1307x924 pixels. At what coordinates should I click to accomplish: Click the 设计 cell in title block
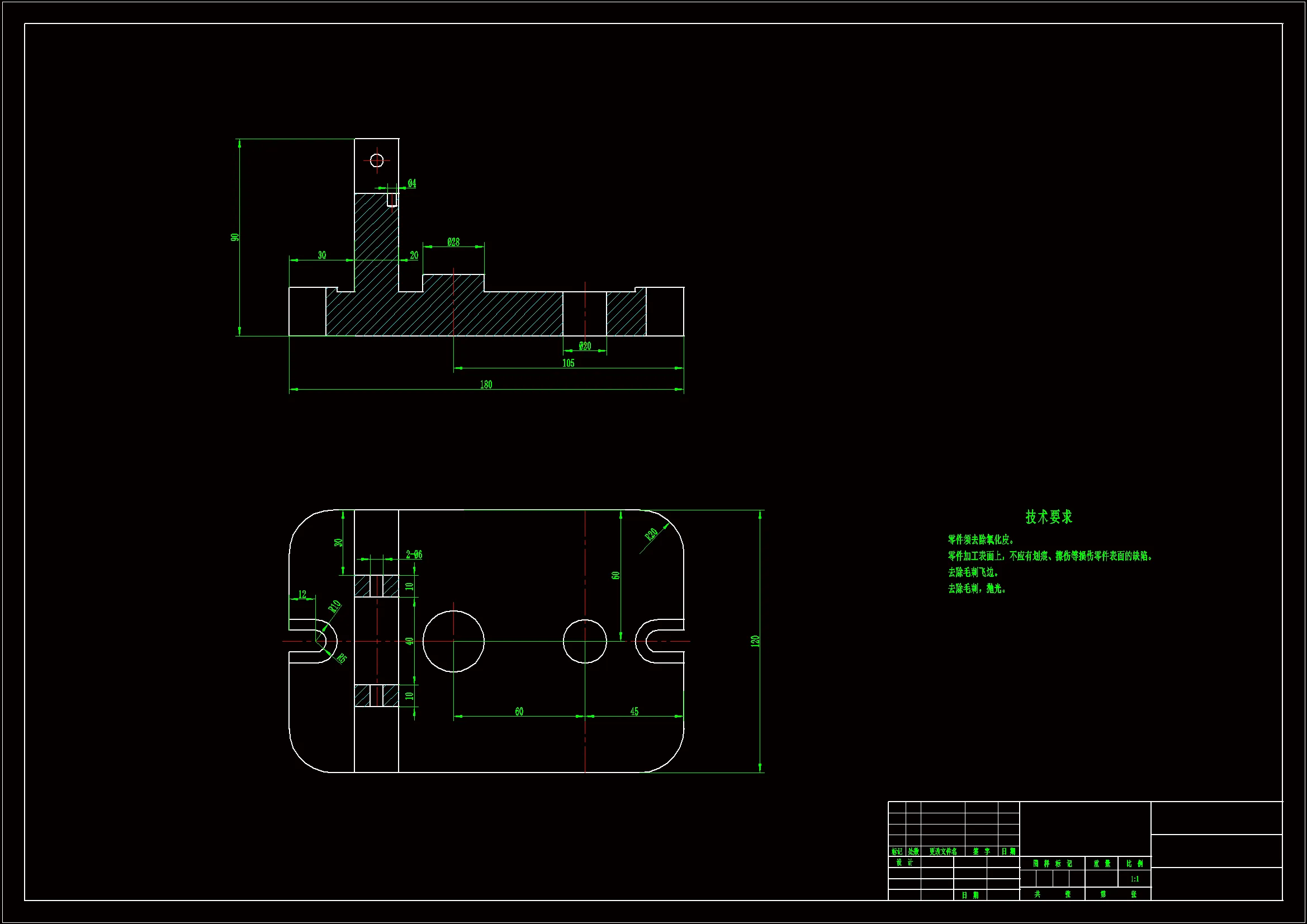point(905,863)
